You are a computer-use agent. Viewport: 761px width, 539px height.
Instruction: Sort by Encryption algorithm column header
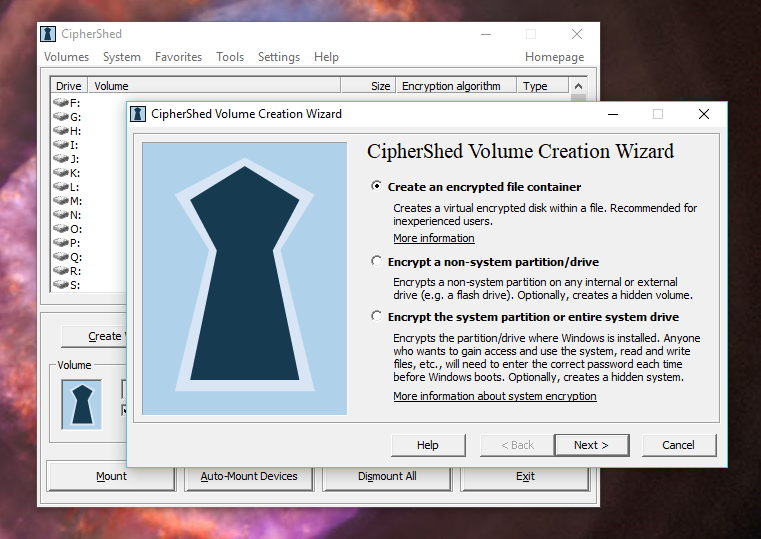coord(456,86)
